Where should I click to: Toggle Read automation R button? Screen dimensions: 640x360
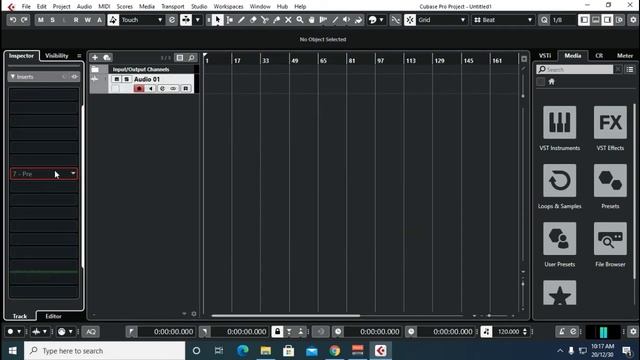76,20
